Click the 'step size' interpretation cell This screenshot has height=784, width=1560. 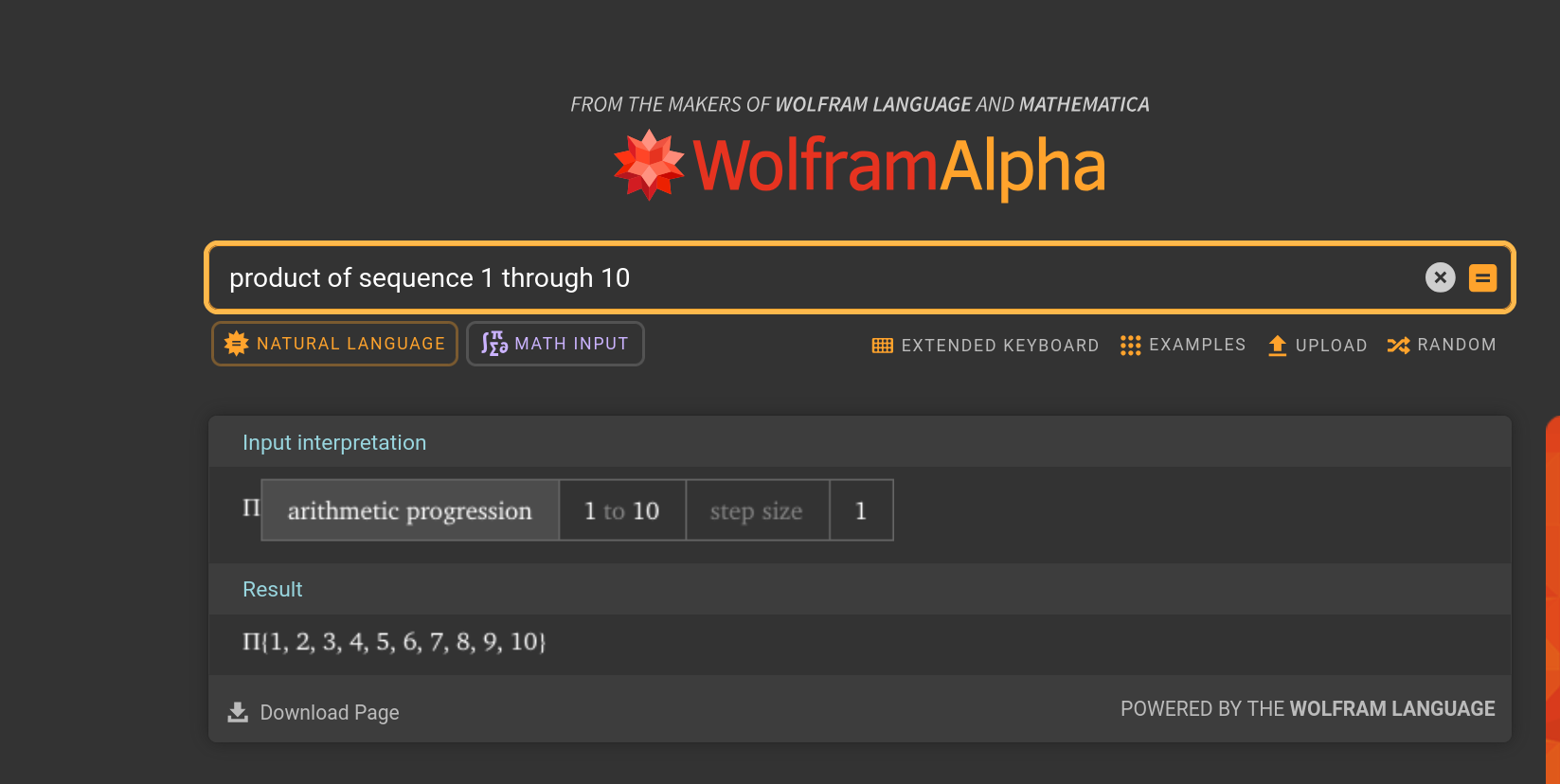757,510
